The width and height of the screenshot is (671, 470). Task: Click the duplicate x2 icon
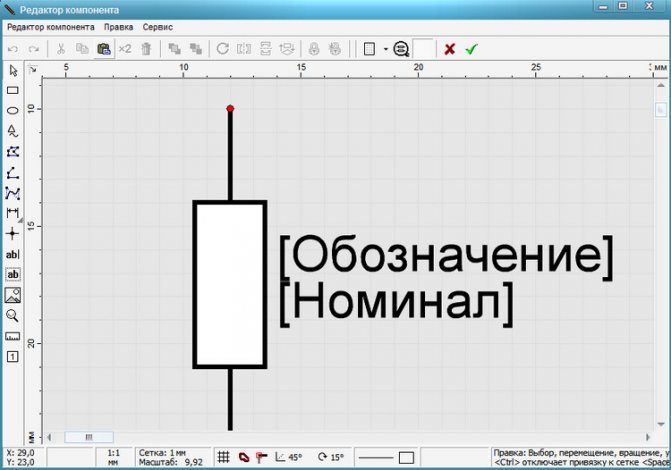[x=125, y=48]
